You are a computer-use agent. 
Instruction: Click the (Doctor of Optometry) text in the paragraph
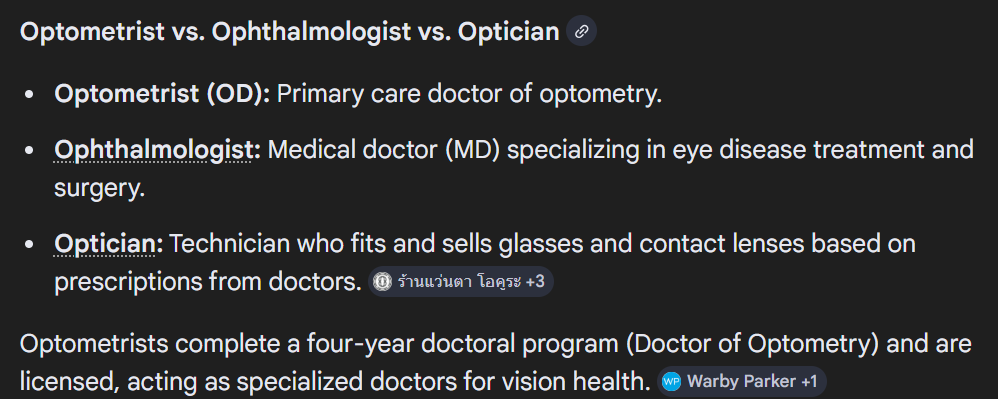coord(752,344)
